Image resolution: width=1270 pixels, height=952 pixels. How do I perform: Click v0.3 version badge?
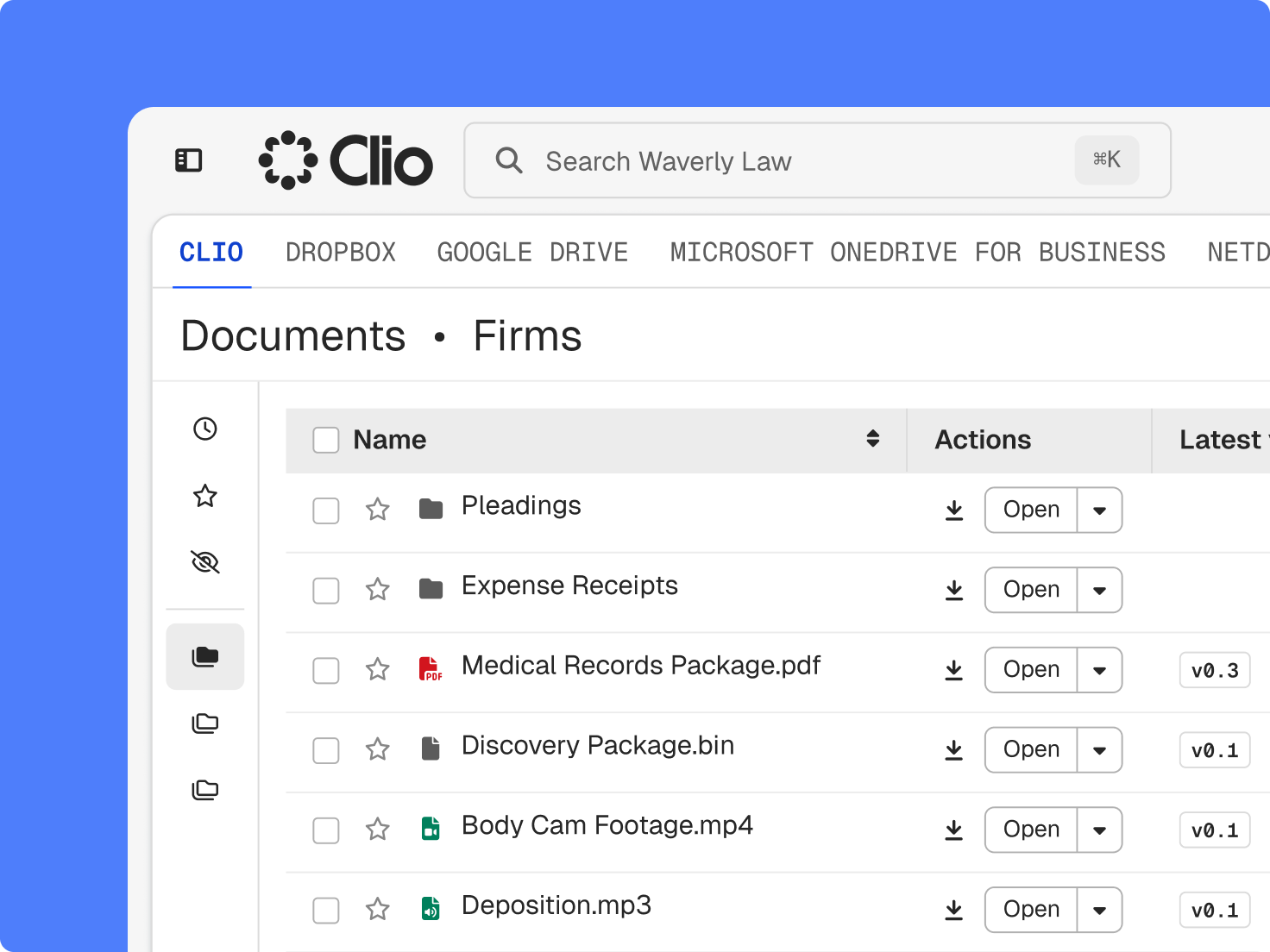[x=1215, y=670]
